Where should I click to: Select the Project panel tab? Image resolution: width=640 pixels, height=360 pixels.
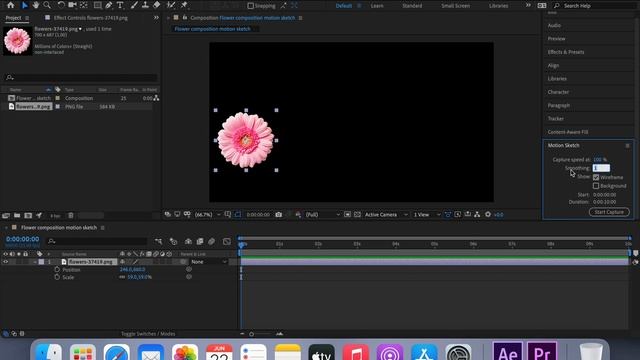click(13, 18)
